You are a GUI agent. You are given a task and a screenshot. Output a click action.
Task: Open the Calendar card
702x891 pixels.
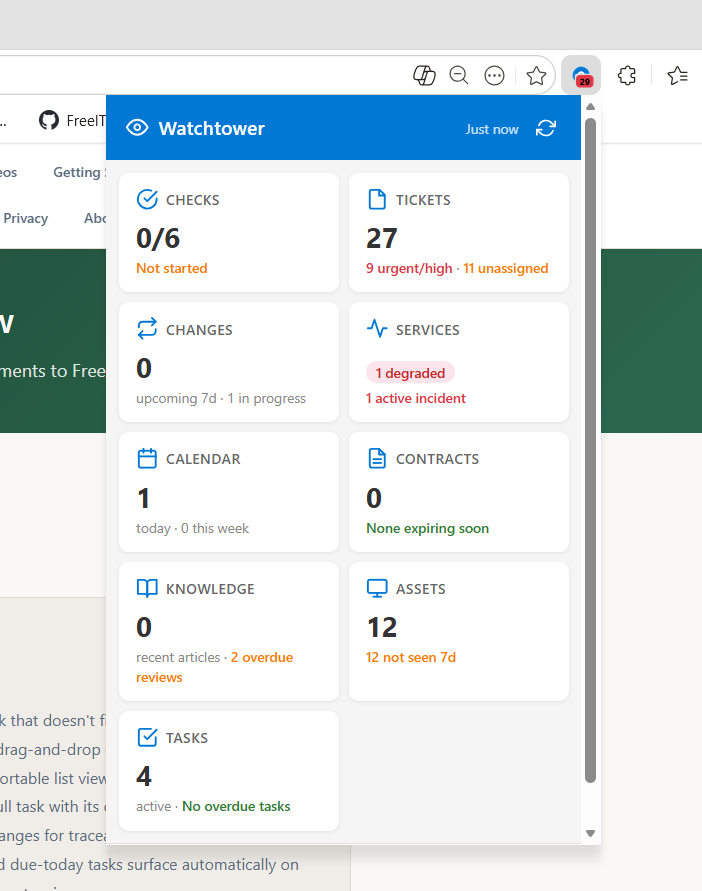(x=229, y=492)
